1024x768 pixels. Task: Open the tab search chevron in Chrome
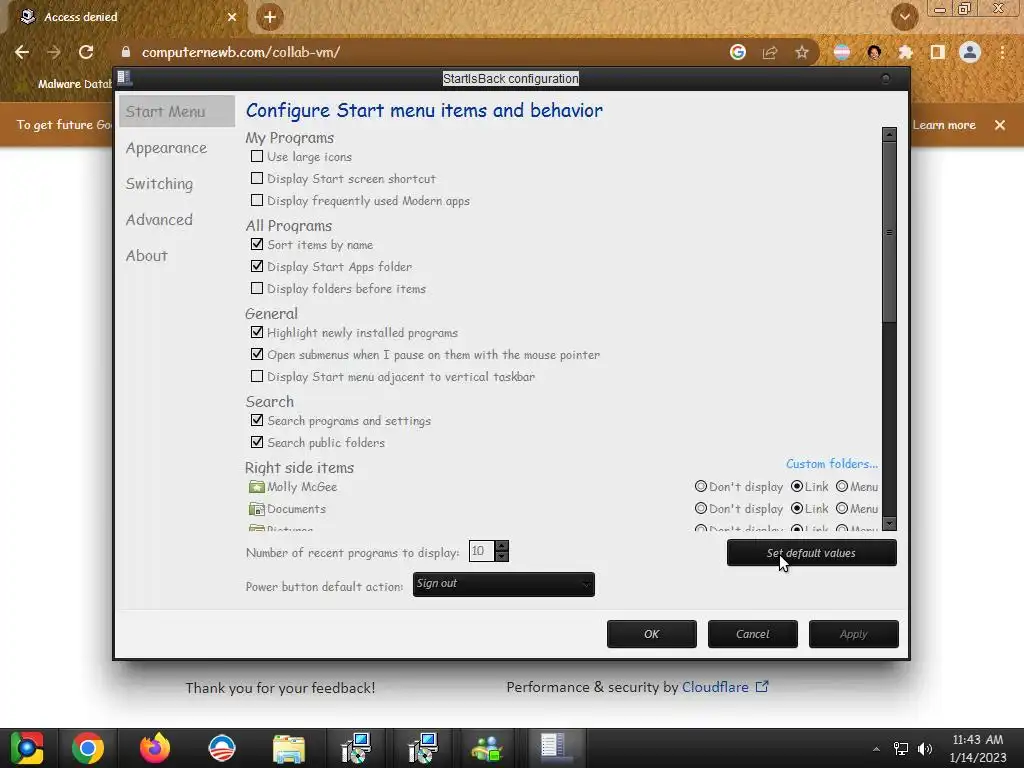905,17
